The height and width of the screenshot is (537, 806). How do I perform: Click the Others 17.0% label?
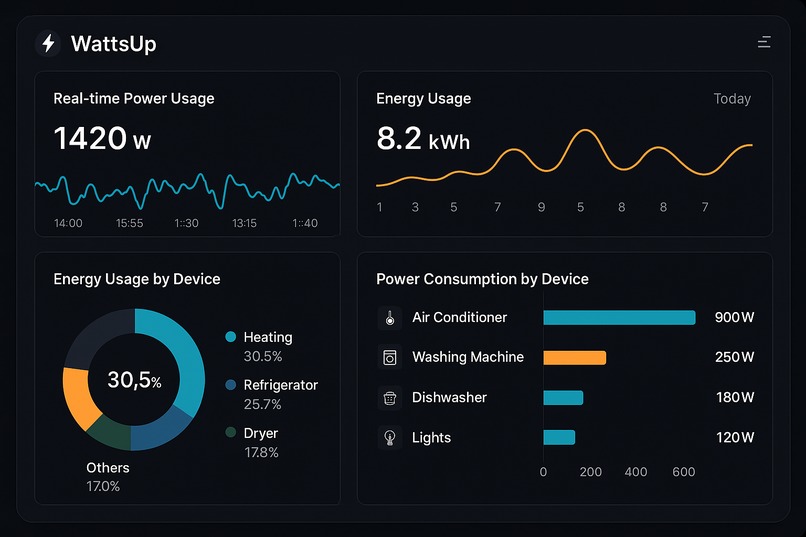tap(107, 477)
